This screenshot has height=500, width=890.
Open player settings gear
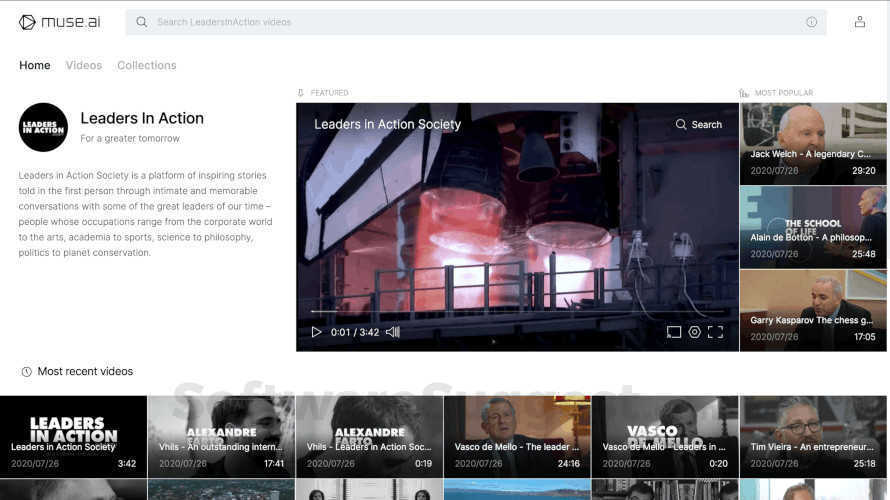(694, 332)
